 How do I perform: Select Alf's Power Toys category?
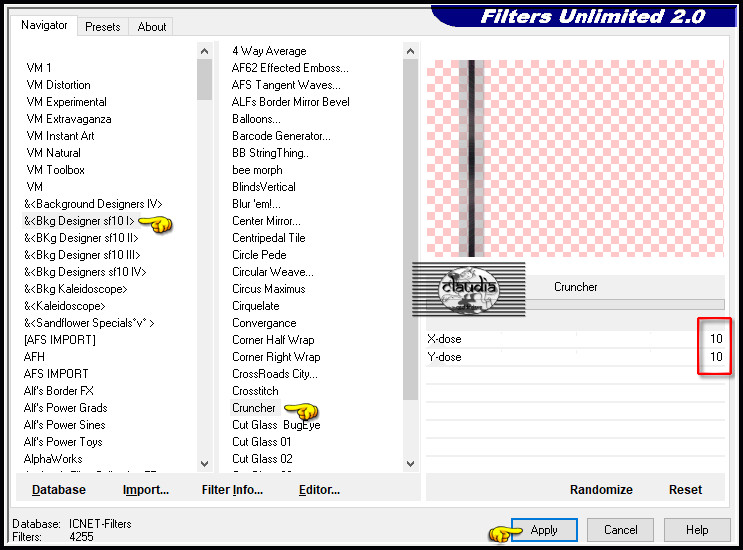(x=63, y=442)
